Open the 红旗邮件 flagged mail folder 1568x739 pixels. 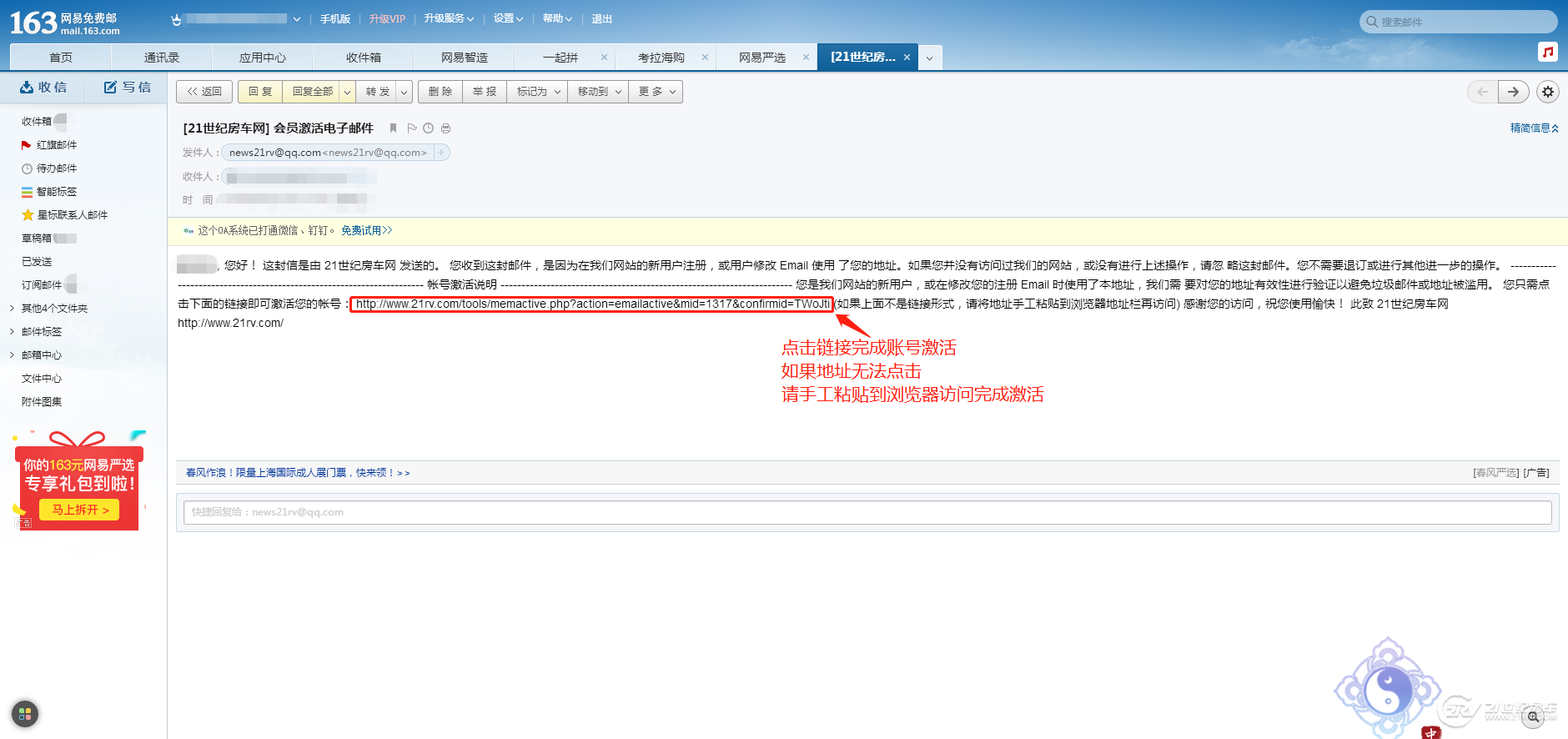(x=57, y=145)
